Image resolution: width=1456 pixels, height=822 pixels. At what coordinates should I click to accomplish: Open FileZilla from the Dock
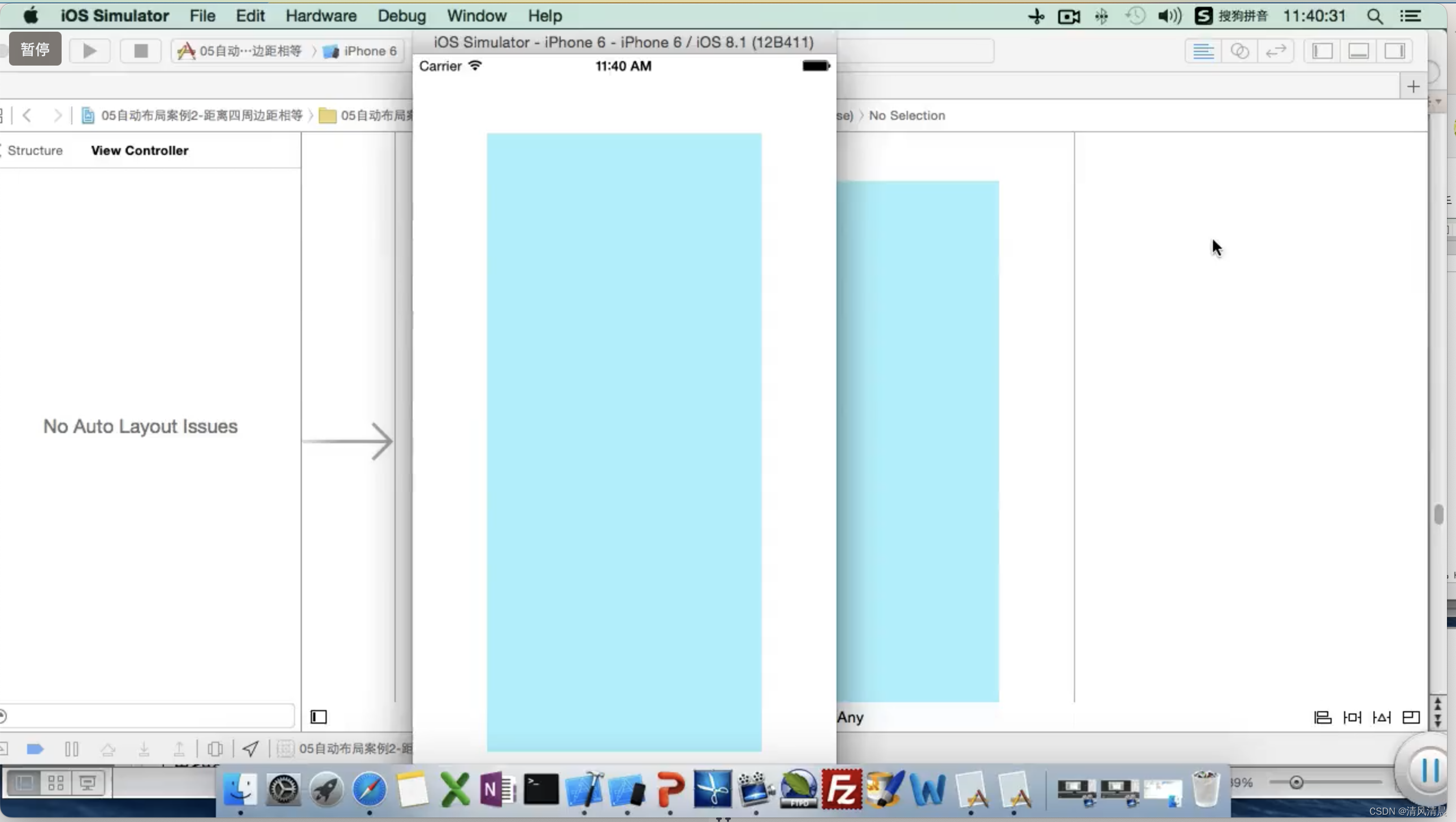click(x=842, y=789)
